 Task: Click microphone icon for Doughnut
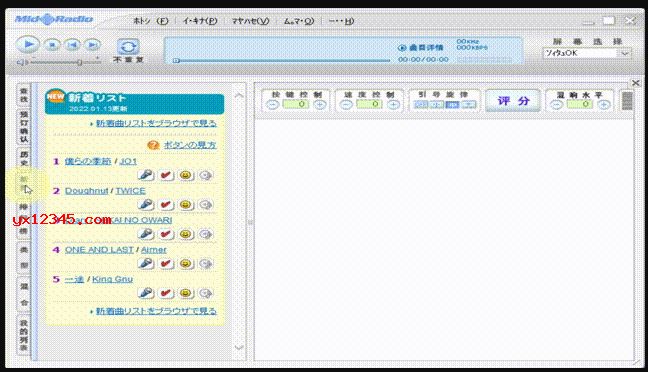point(146,205)
